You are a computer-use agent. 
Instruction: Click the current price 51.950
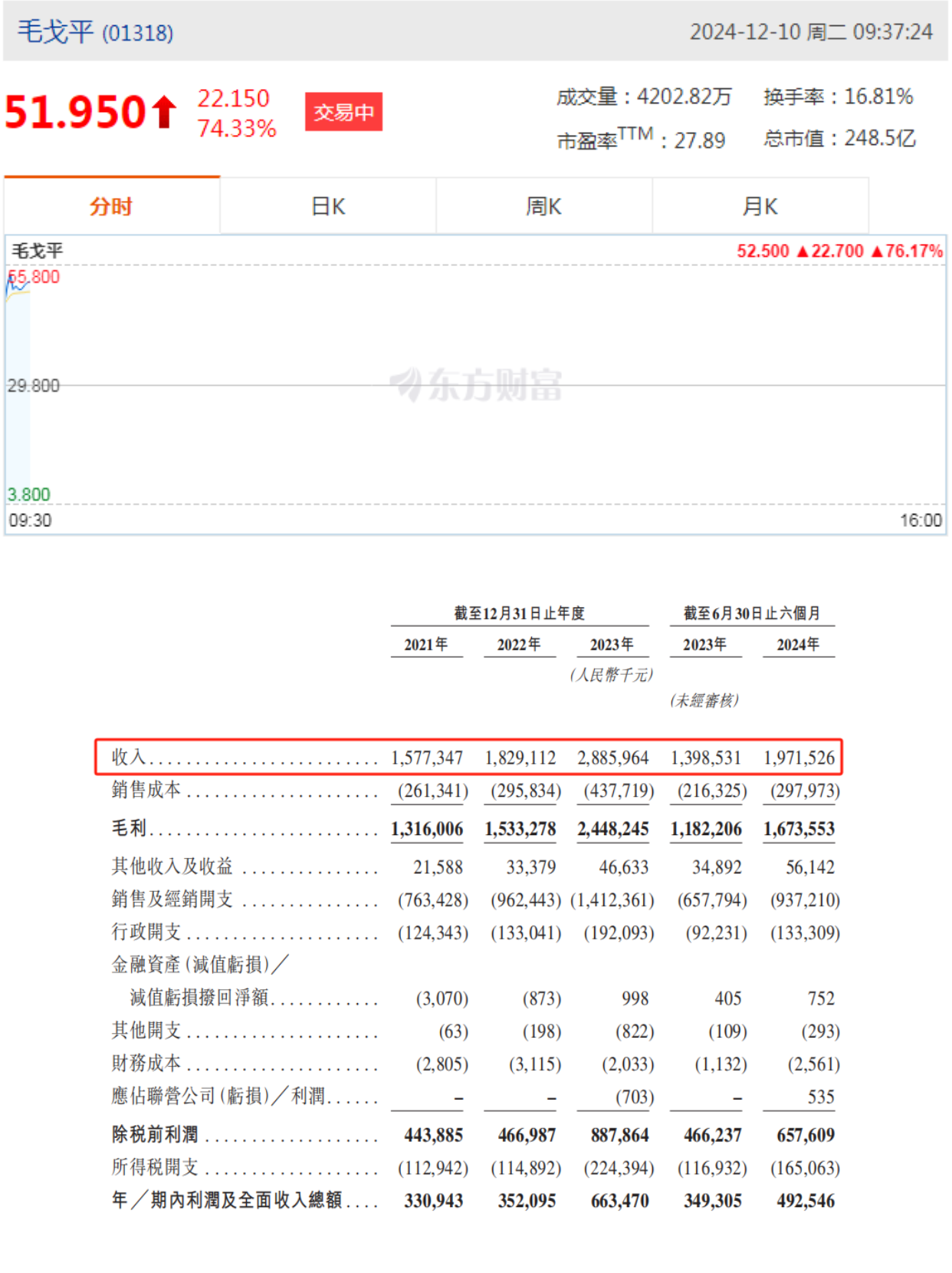click(x=75, y=112)
